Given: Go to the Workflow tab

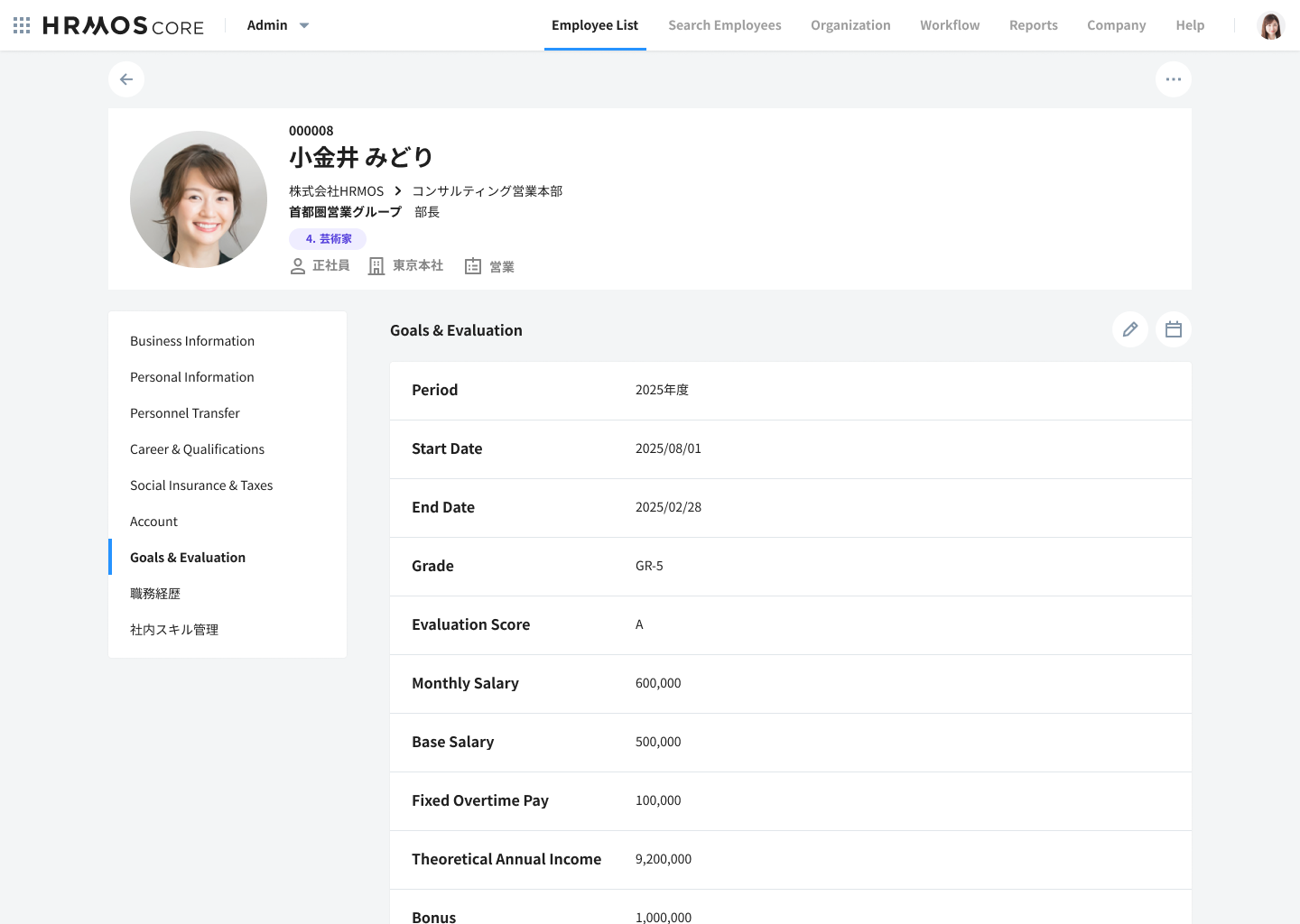Looking at the screenshot, I should [x=949, y=25].
